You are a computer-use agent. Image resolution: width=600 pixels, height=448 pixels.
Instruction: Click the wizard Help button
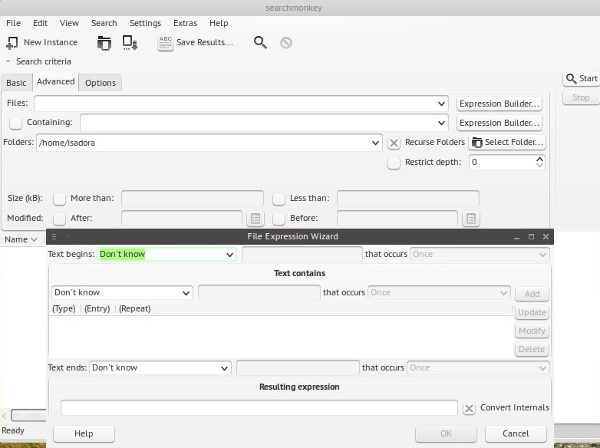click(x=84, y=434)
